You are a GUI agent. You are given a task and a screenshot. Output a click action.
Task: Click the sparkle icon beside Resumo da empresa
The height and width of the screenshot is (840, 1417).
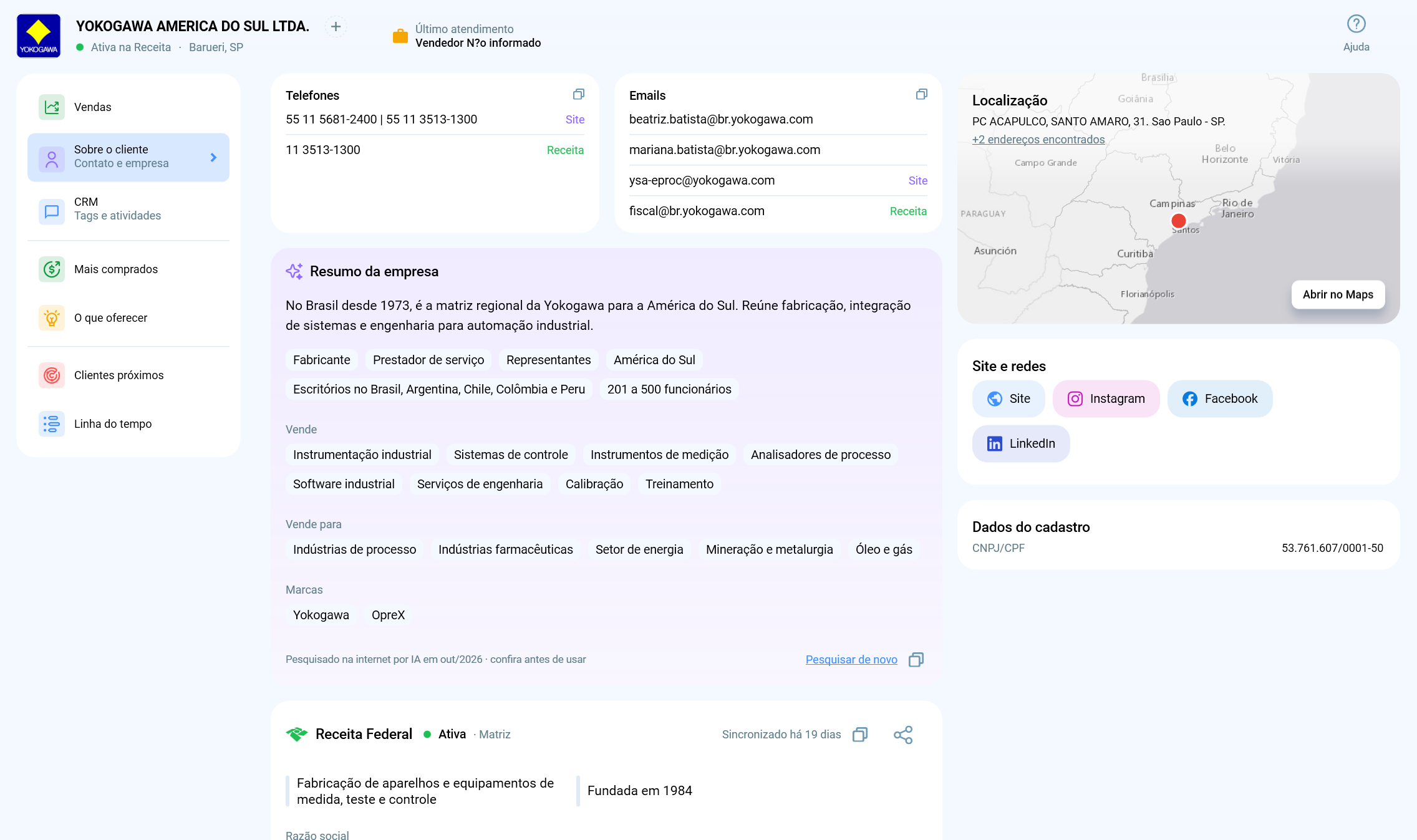(294, 271)
